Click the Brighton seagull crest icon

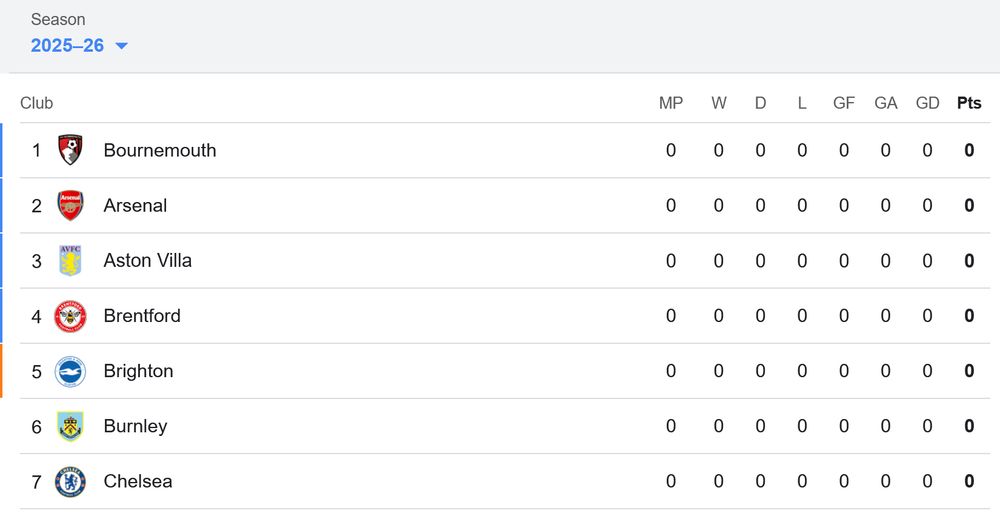pos(70,371)
